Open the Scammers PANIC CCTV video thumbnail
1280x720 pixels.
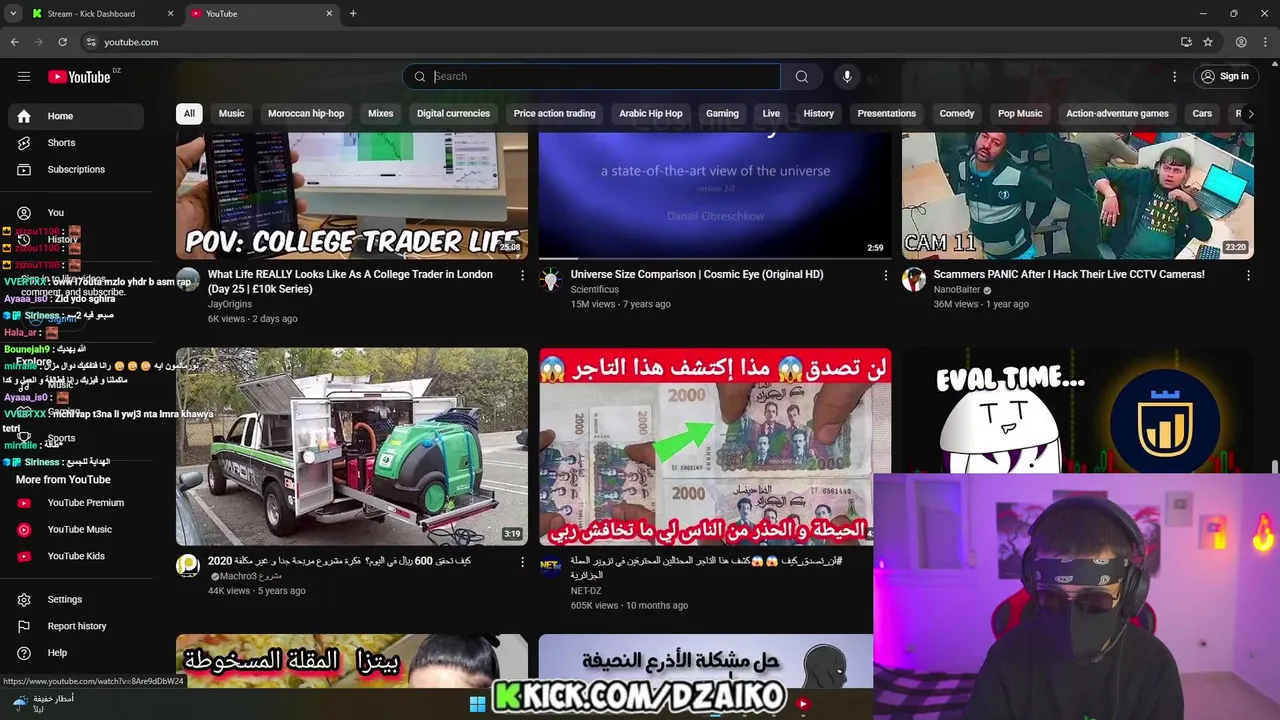(x=1078, y=195)
